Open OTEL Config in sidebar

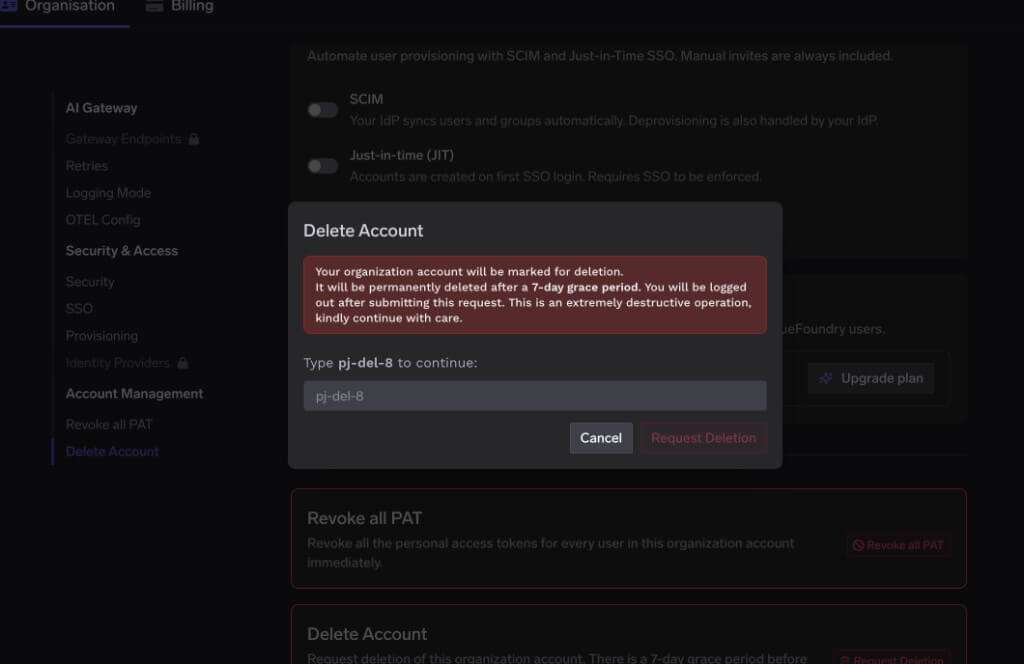click(x=103, y=220)
